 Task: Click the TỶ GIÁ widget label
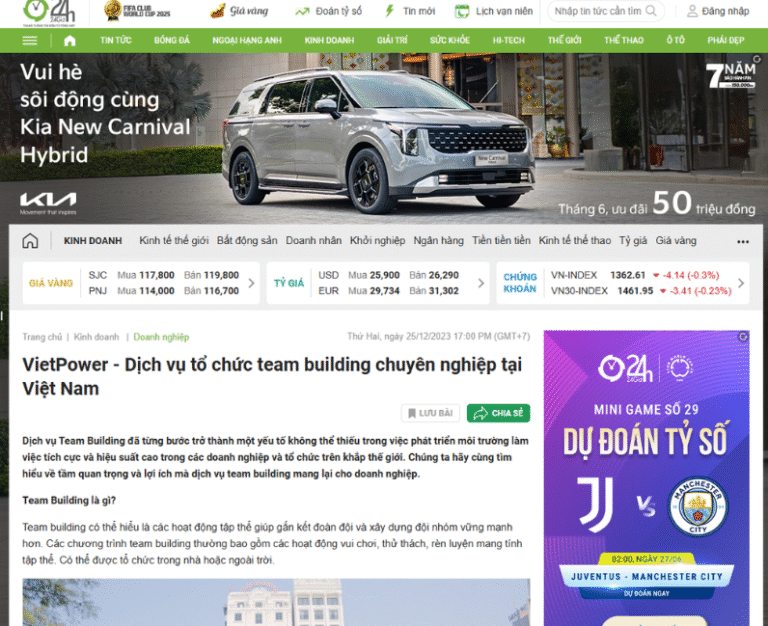click(x=289, y=283)
